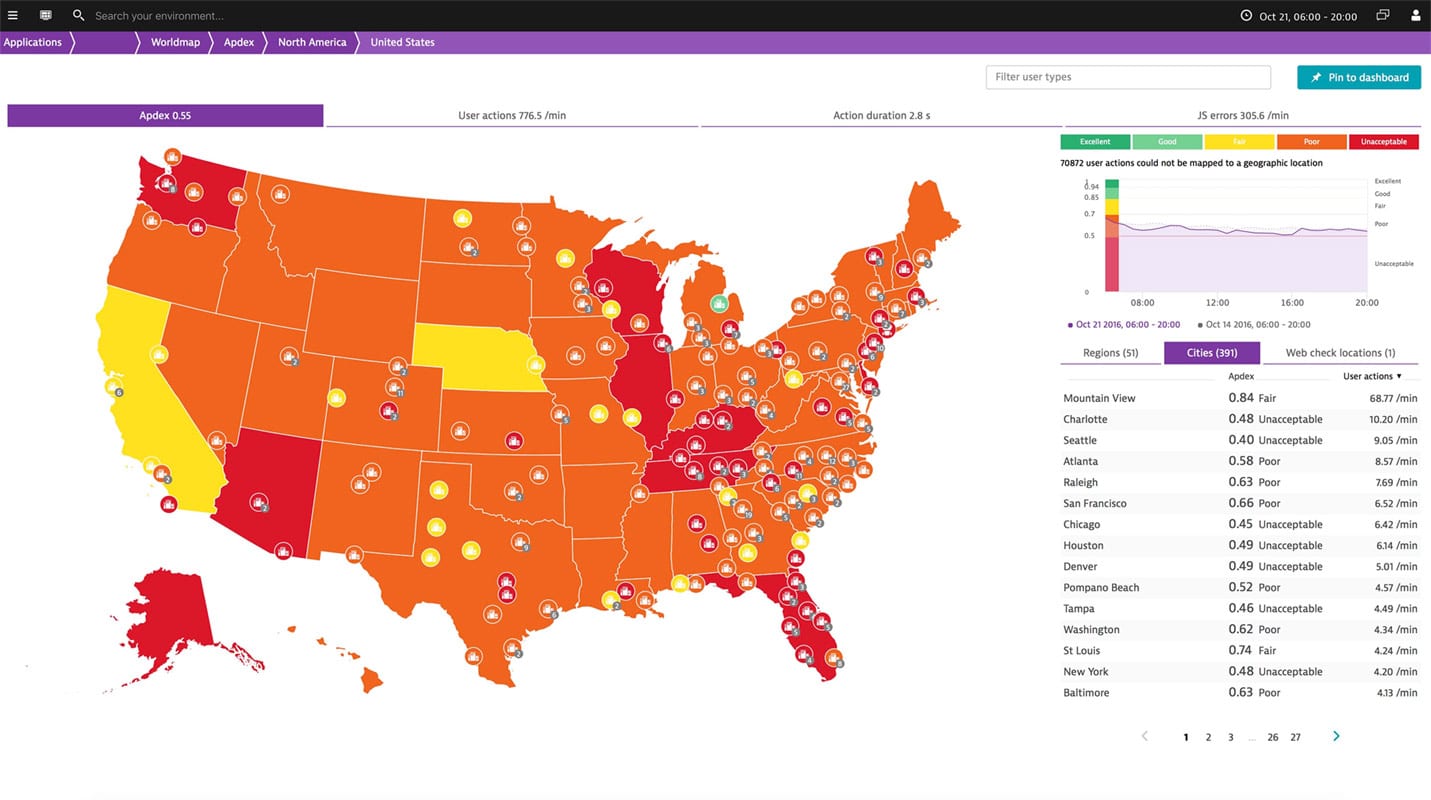Click the next page chevron in pagination

coord(1336,736)
